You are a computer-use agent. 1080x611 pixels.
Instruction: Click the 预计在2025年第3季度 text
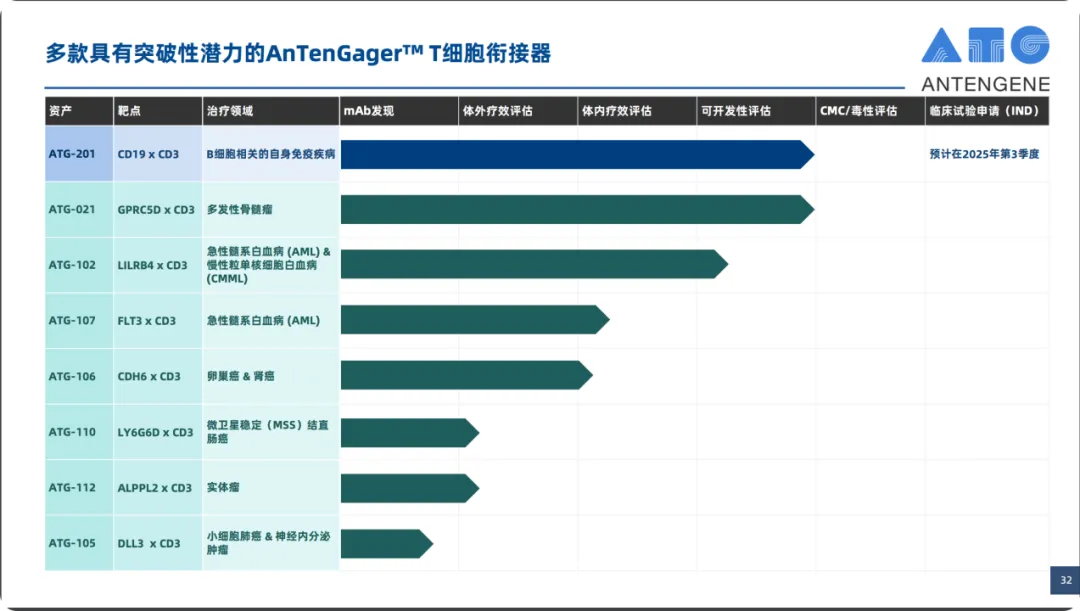point(985,154)
